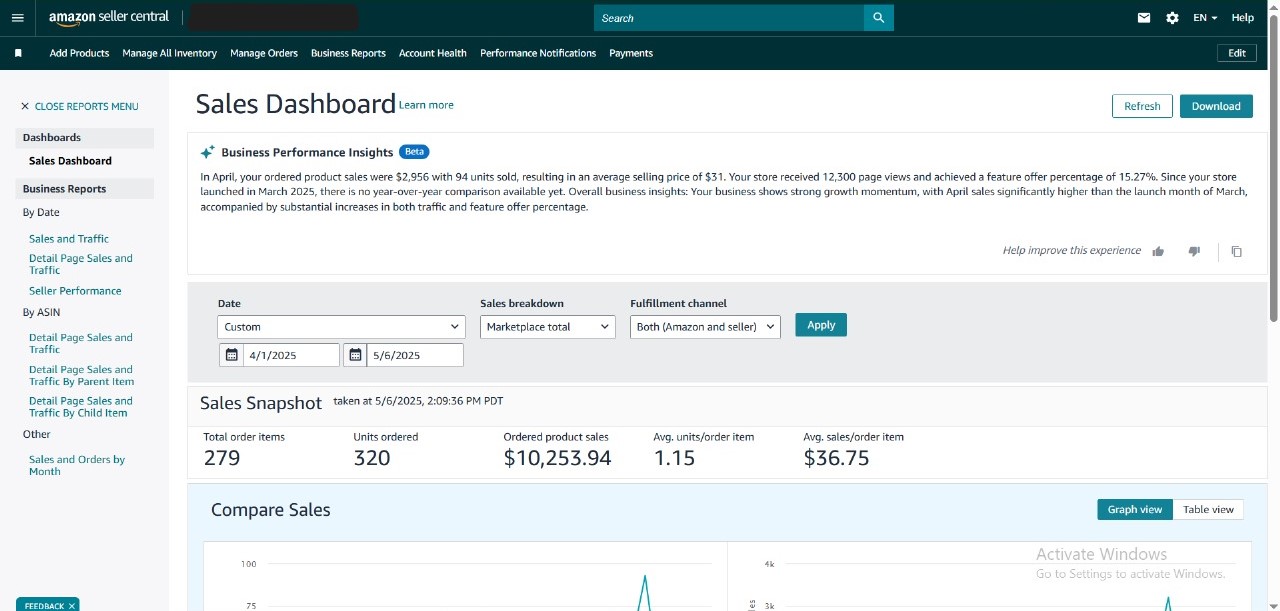Open the Sales and Traffic report
This screenshot has width=1280, height=611.
pos(69,239)
